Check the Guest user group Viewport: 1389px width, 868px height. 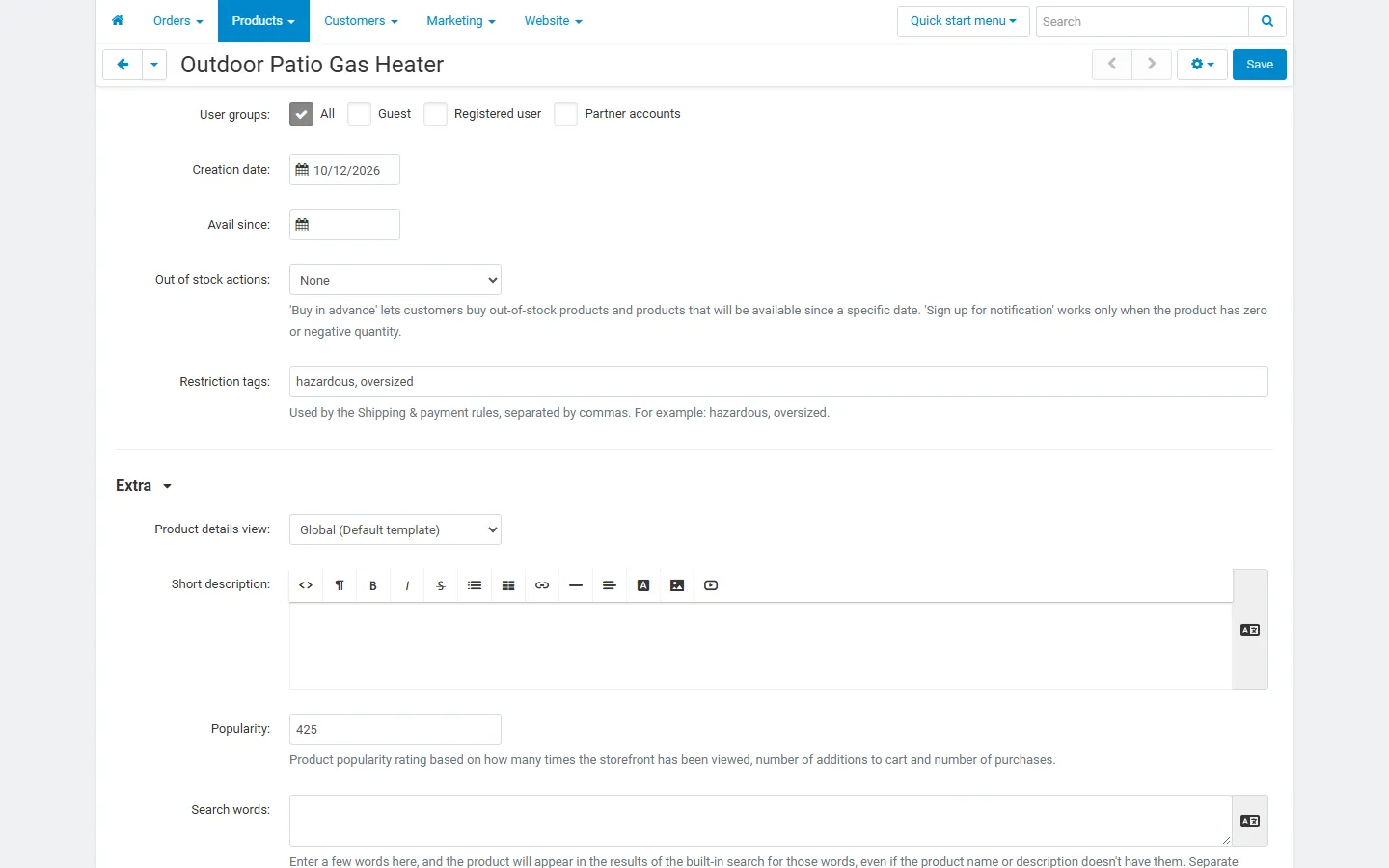tap(359, 114)
